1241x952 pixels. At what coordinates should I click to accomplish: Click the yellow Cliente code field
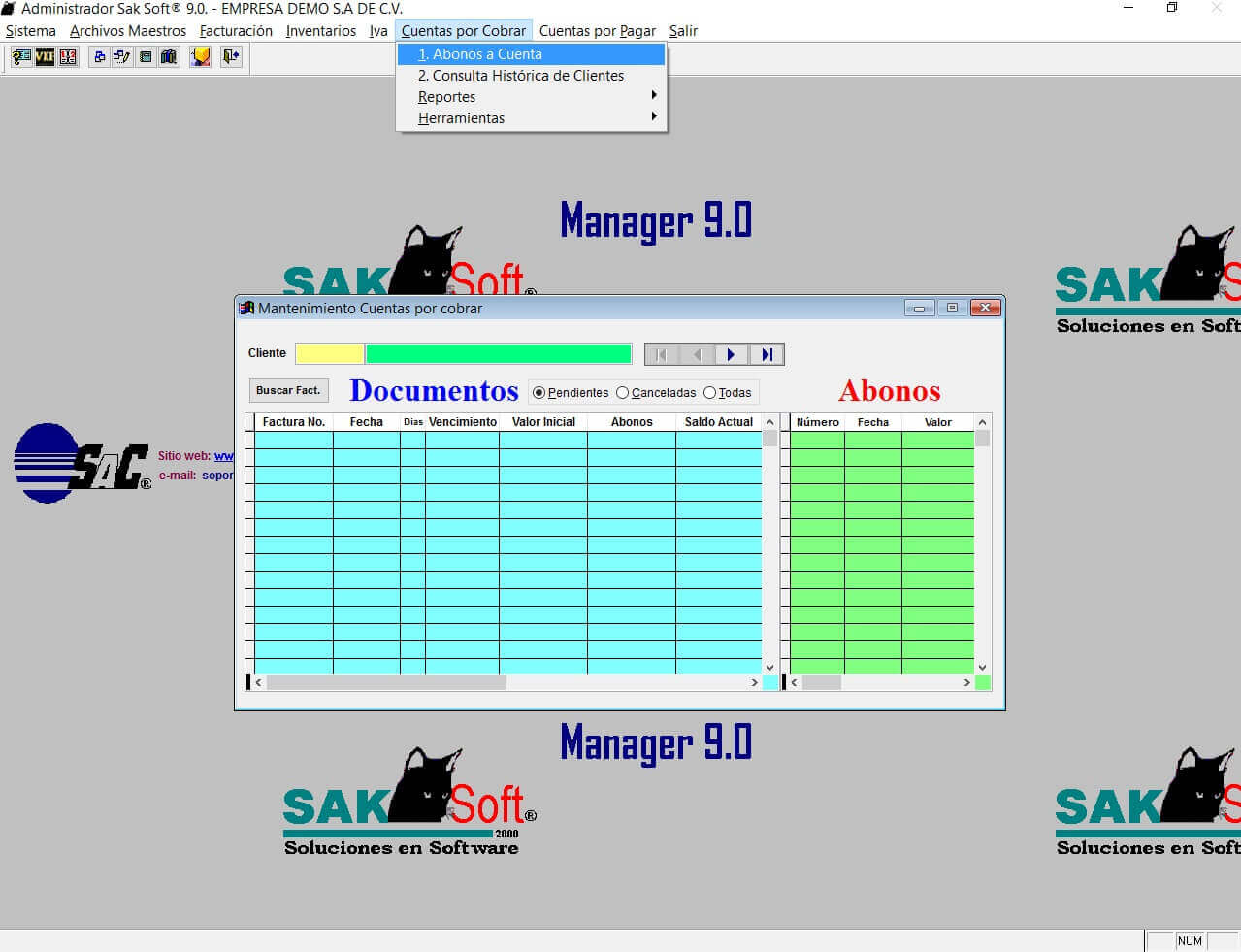[330, 353]
